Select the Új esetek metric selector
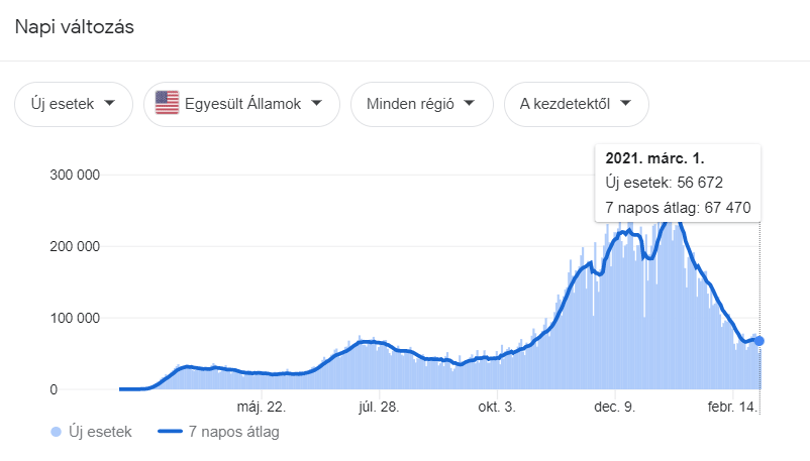 tap(73, 104)
